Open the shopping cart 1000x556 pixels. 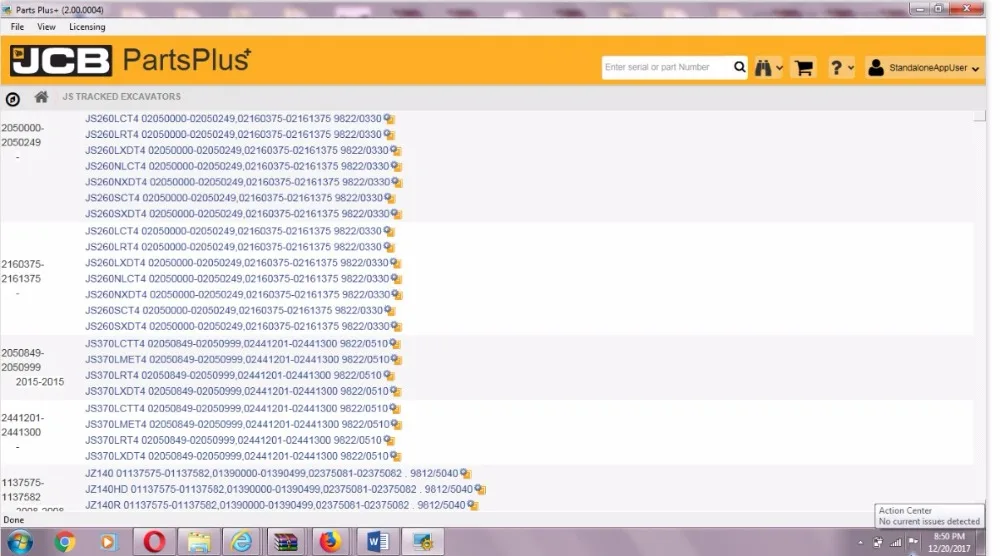pyautogui.click(x=804, y=68)
